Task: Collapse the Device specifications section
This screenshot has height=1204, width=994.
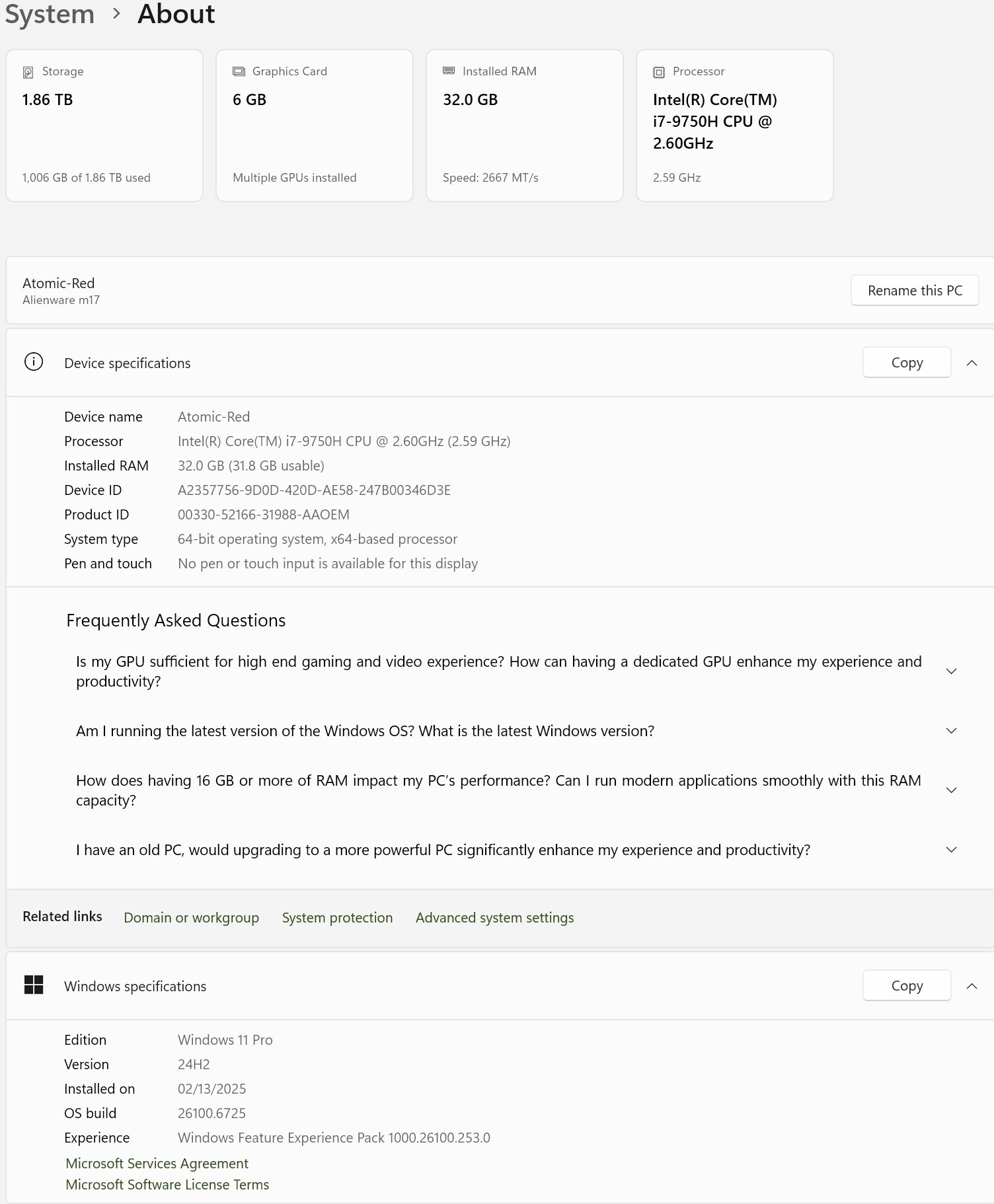Action: pyautogui.click(x=972, y=363)
